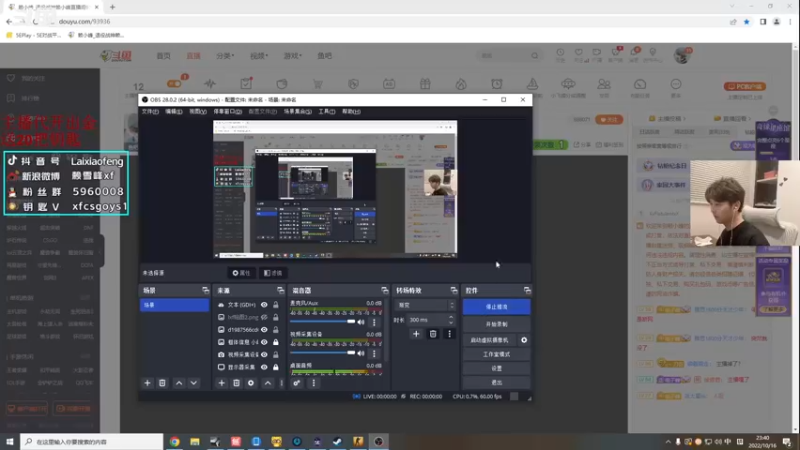The image size is (800, 450).
Task: Open the 帮助(H) menu in OBS
Action: [x=351, y=111]
